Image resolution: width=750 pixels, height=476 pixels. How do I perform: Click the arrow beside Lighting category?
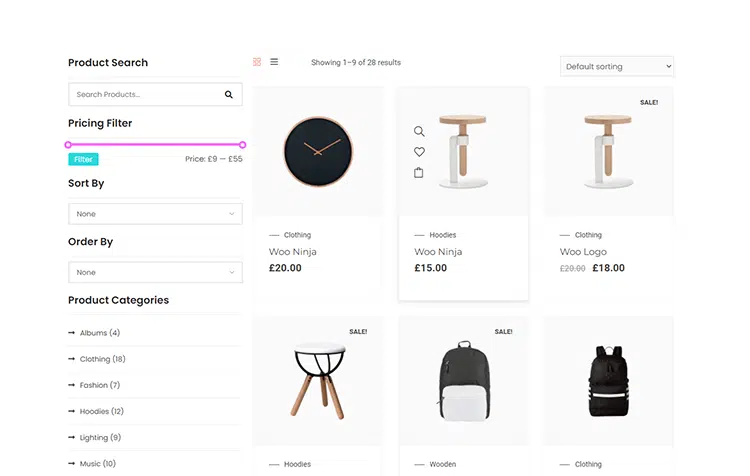(x=72, y=438)
